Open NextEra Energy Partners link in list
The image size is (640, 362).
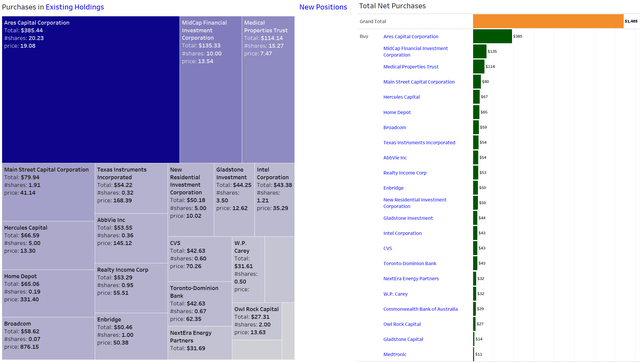click(411, 279)
